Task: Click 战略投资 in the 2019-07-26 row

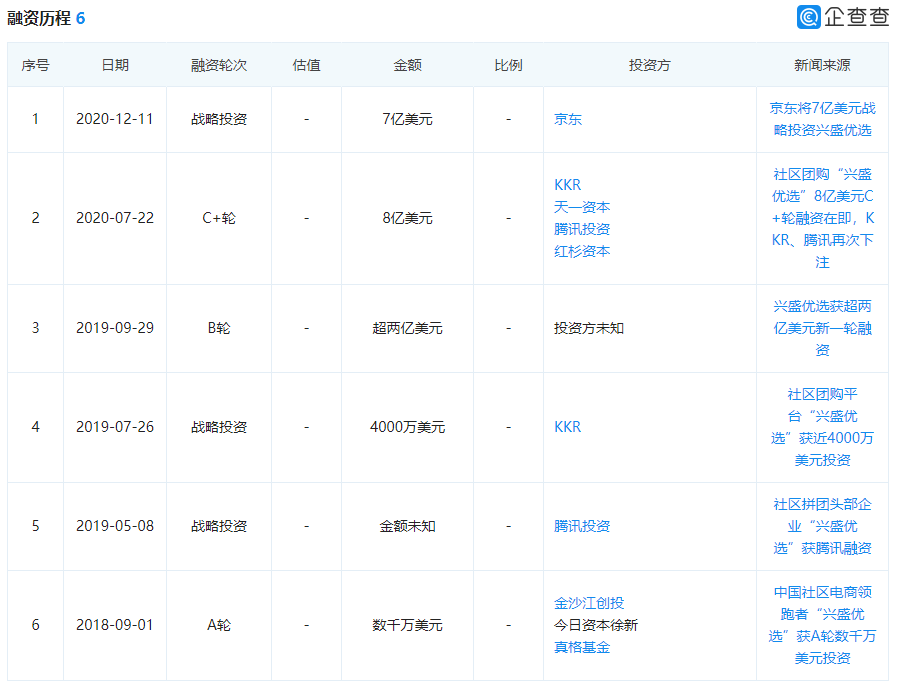Action: 219,427
